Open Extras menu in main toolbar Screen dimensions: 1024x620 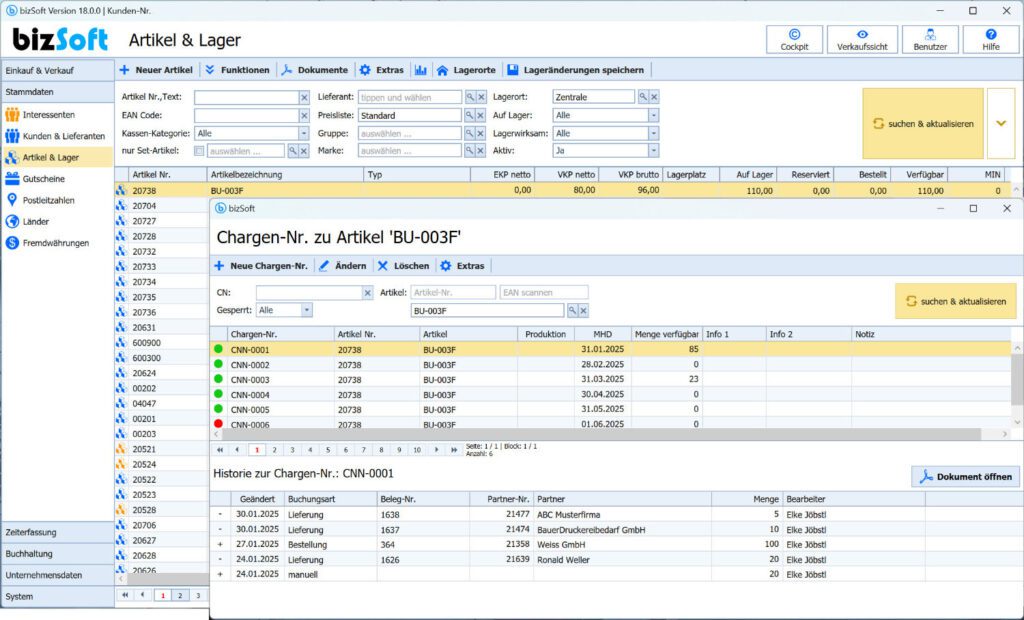[x=382, y=70]
